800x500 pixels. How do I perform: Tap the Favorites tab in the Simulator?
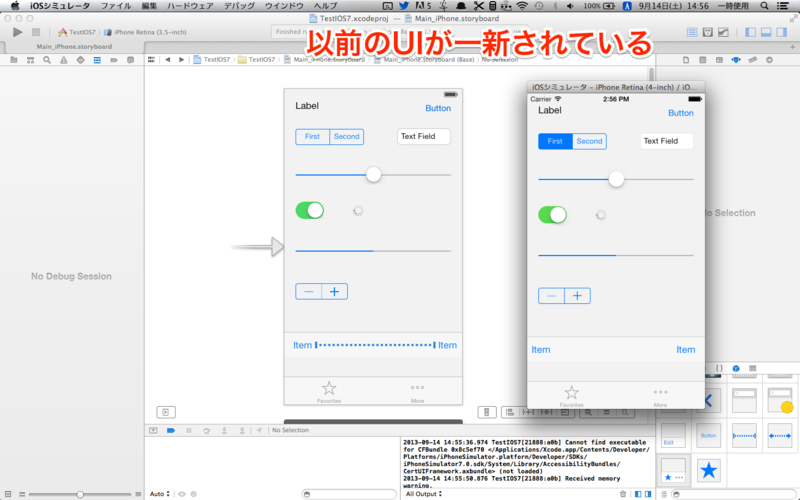(571, 396)
